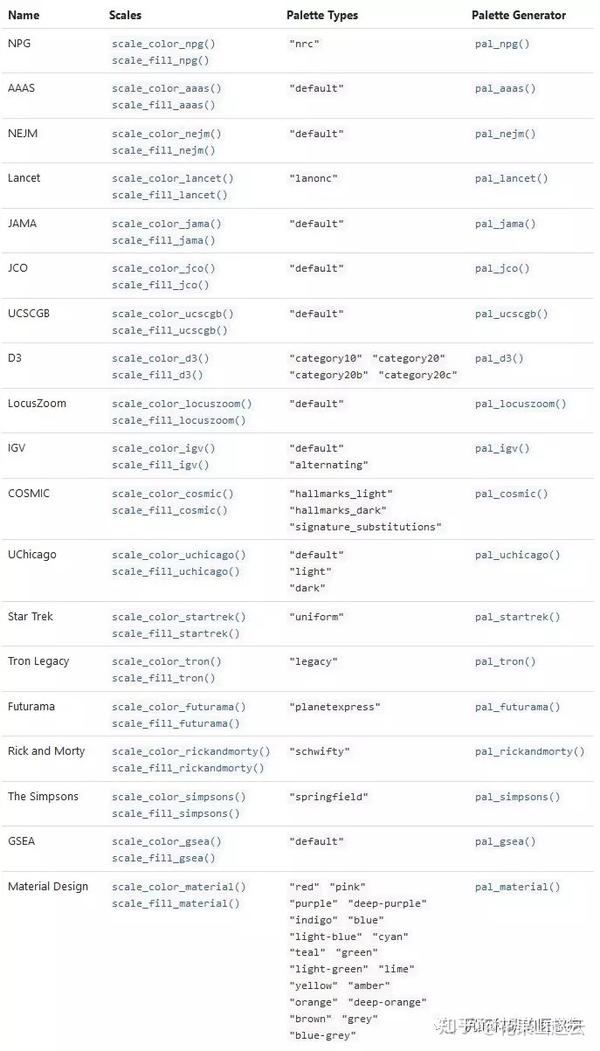Image resolution: width=600 pixels, height=1051 pixels.
Task: Click the scale_color_locuszoom() link
Action: 181,404
